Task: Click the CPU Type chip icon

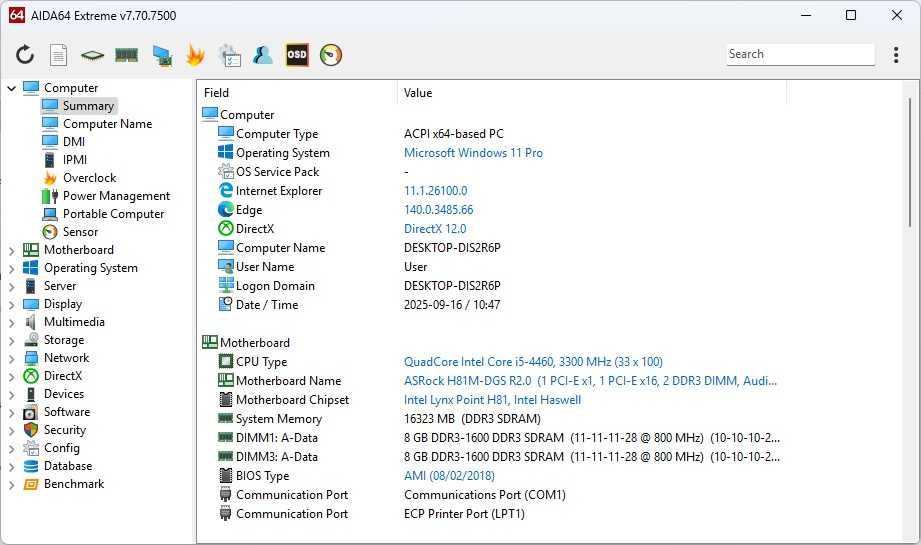Action: 226,361
